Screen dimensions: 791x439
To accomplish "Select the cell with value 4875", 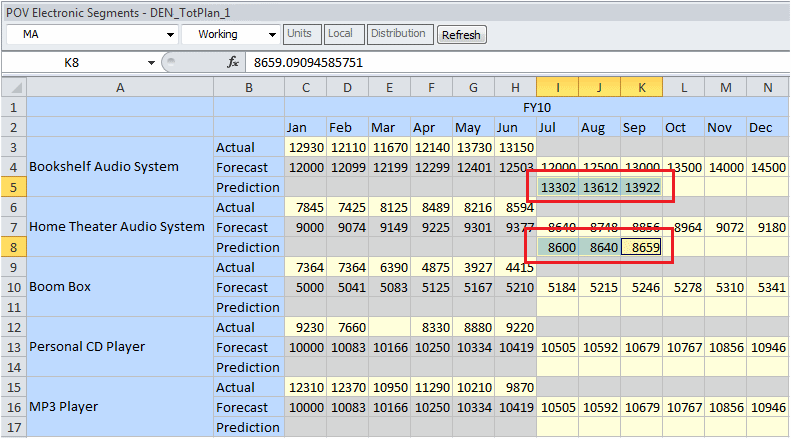I will (431, 267).
